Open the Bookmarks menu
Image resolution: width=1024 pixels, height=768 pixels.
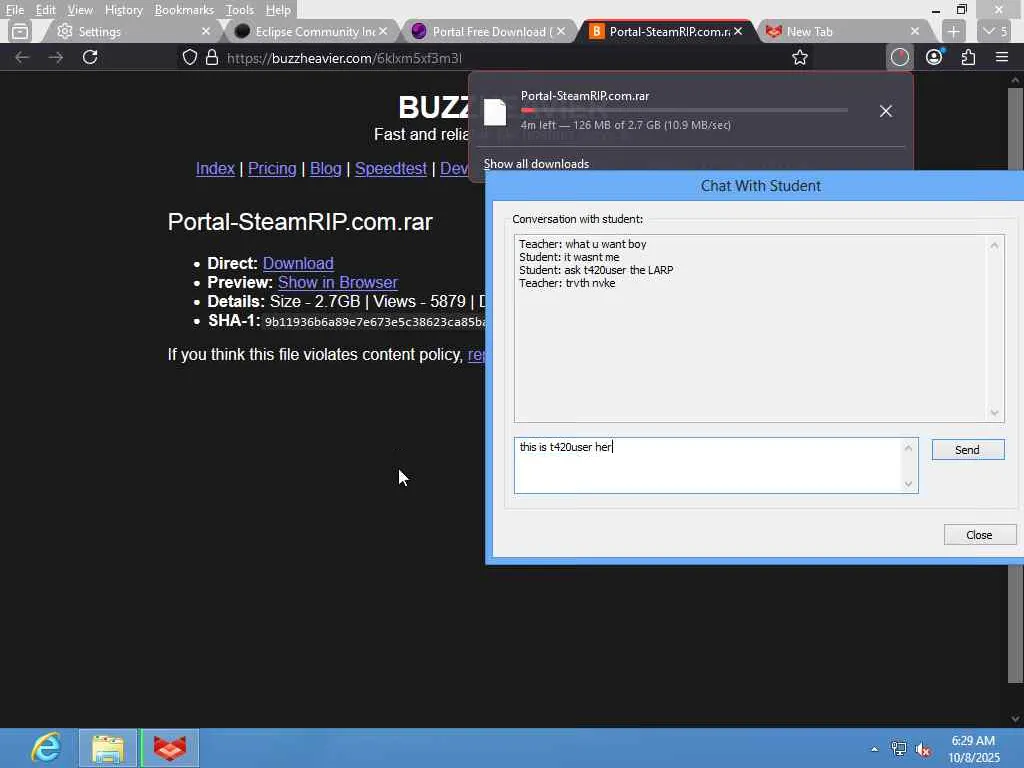coord(184,10)
